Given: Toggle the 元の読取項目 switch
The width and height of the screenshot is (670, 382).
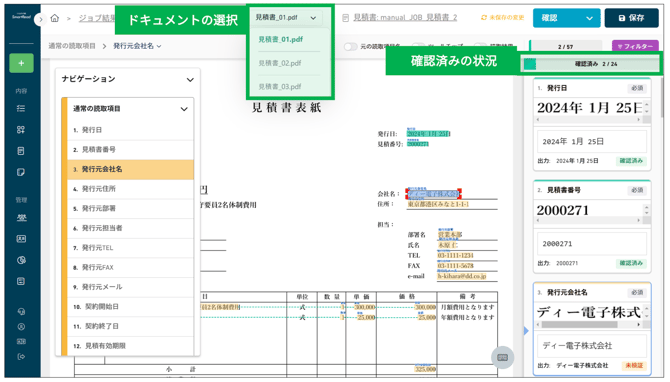Looking at the screenshot, I should (350, 46).
